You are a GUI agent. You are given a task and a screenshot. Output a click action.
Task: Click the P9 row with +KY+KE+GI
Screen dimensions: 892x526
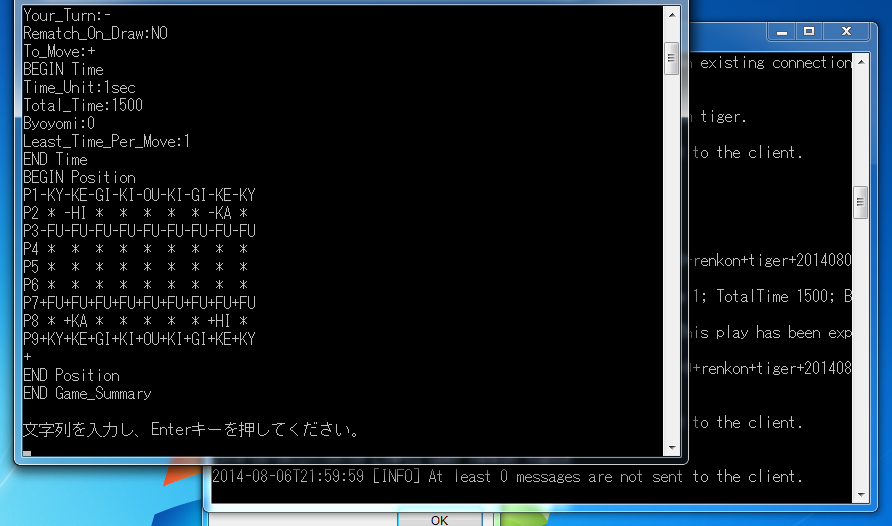pos(139,339)
